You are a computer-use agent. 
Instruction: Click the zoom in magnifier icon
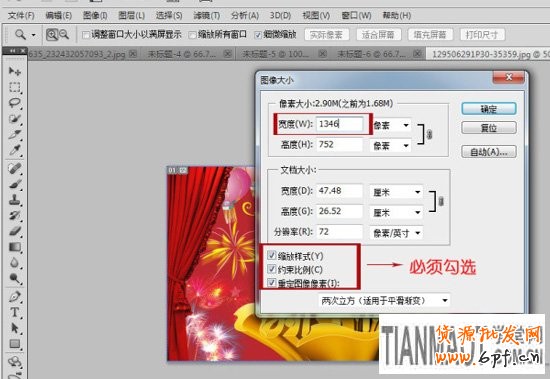click(52, 34)
